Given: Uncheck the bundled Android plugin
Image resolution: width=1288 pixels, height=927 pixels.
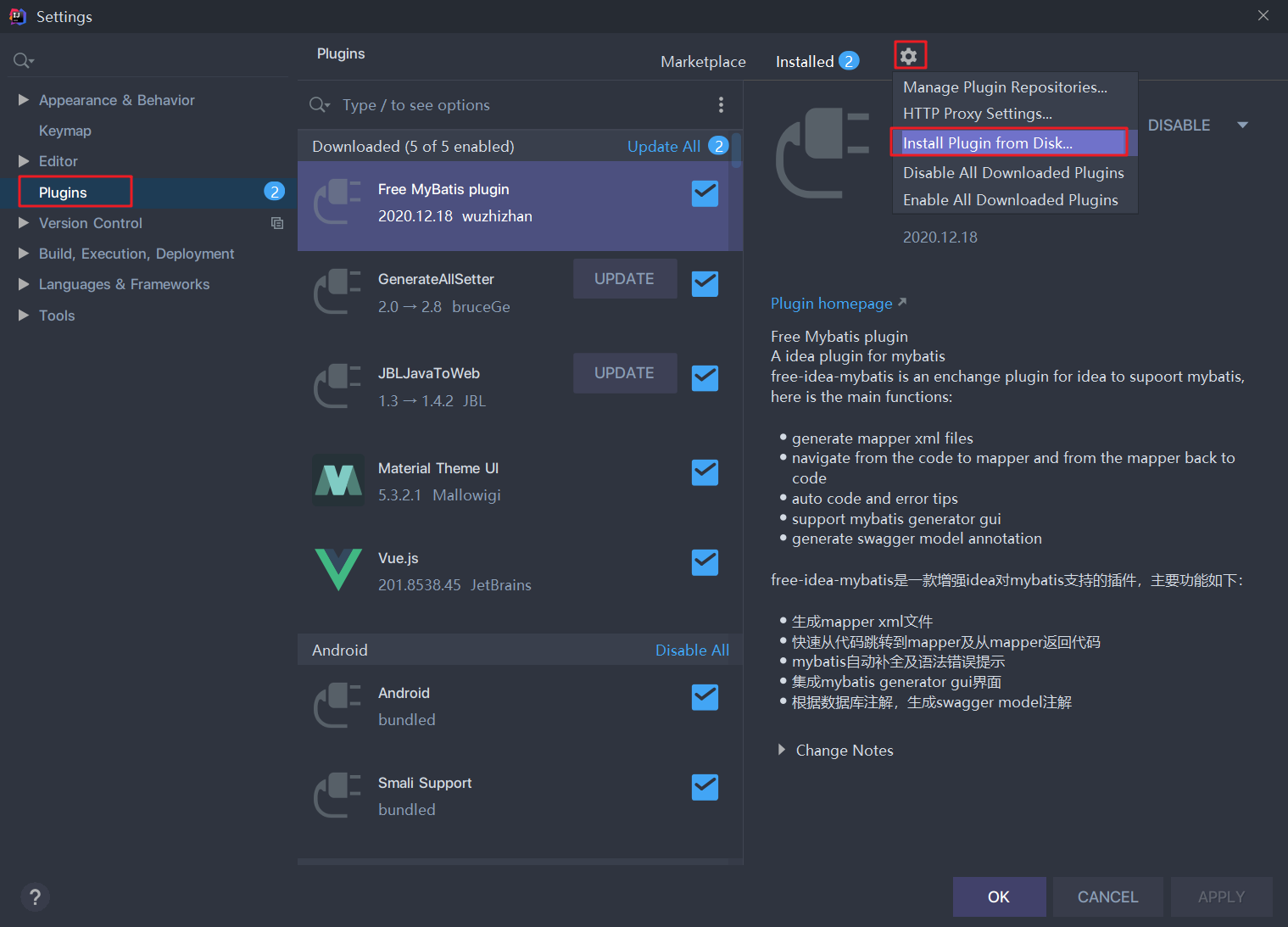Looking at the screenshot, I should pyautogui.click(x=705, y=697).
